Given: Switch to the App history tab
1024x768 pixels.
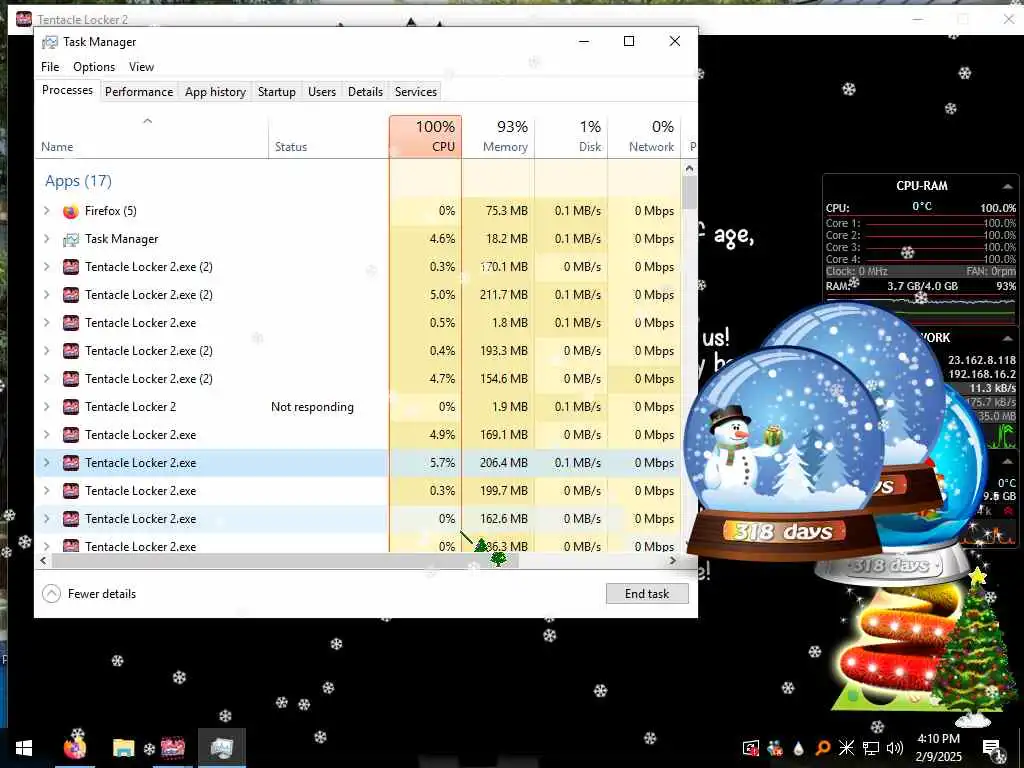Looking at the screenshot, I should click(x=216, y=92).
